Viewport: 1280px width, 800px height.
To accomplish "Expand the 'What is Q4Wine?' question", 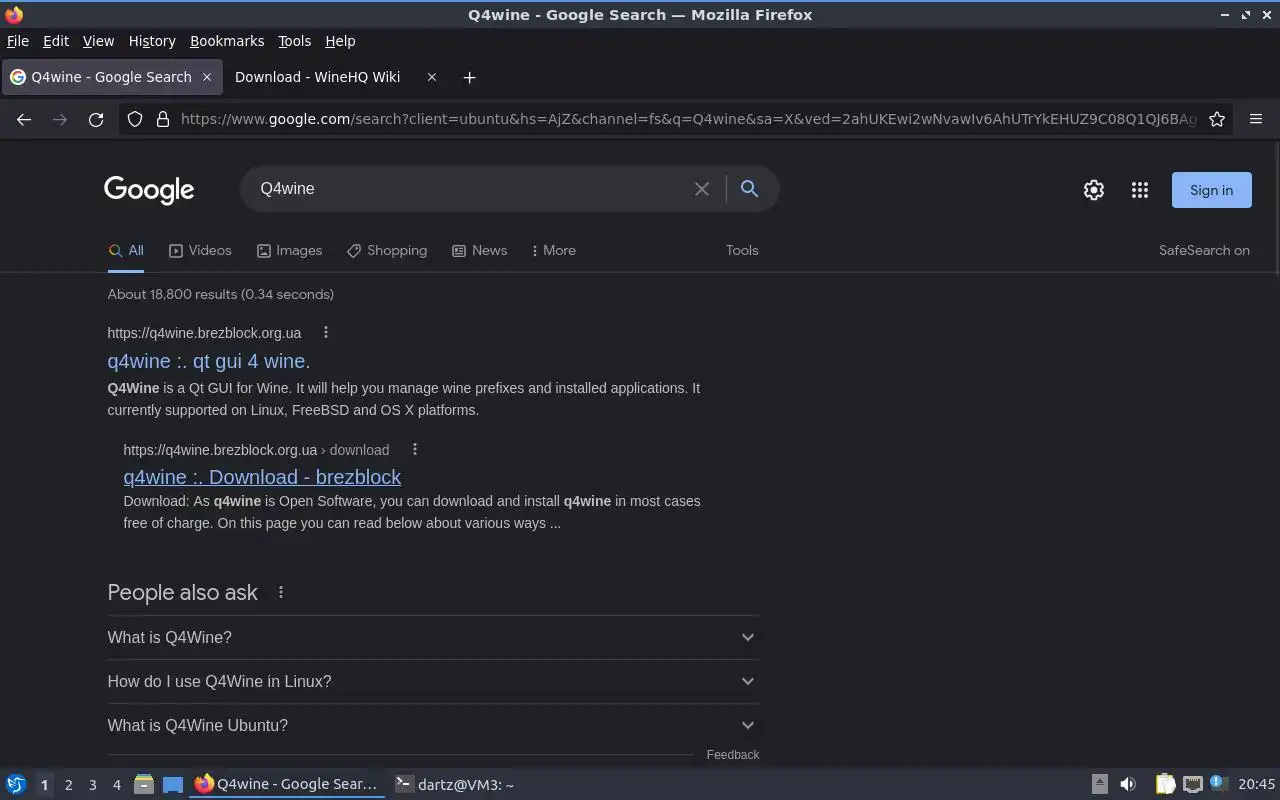I will pyautogui.click(x=433, y=637).
